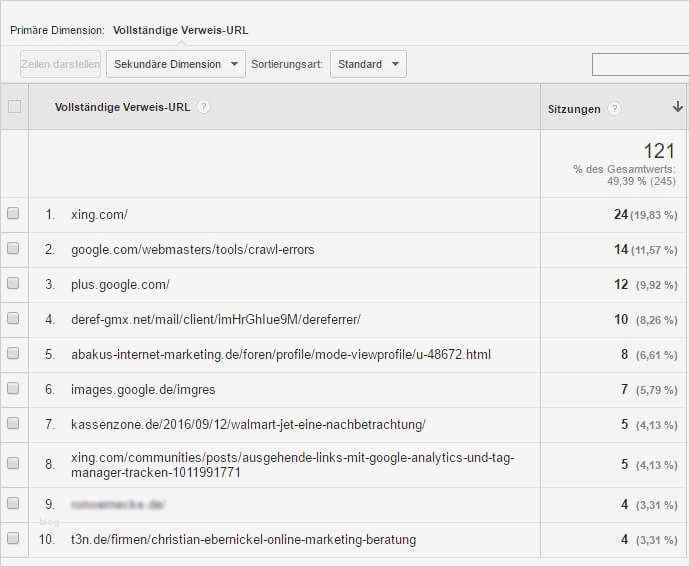Open abakus-internet-marketing.de profile link
This screenshot has width=690, height=567.
point(281,354)
